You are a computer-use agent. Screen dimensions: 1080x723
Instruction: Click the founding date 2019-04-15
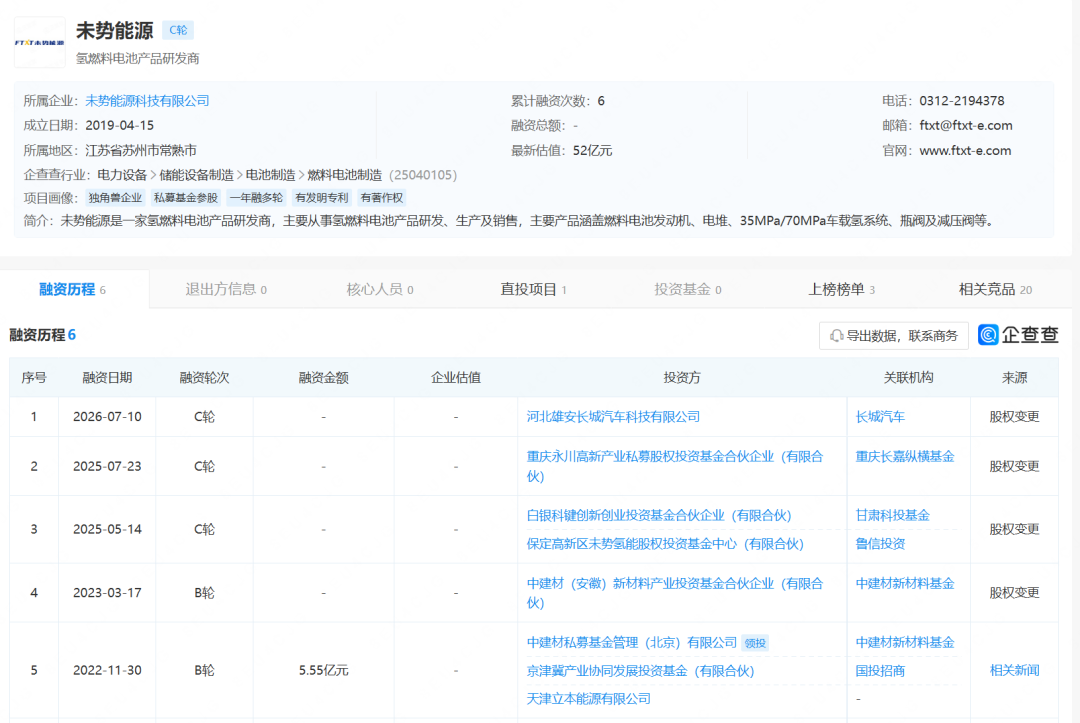click(120, 125)
